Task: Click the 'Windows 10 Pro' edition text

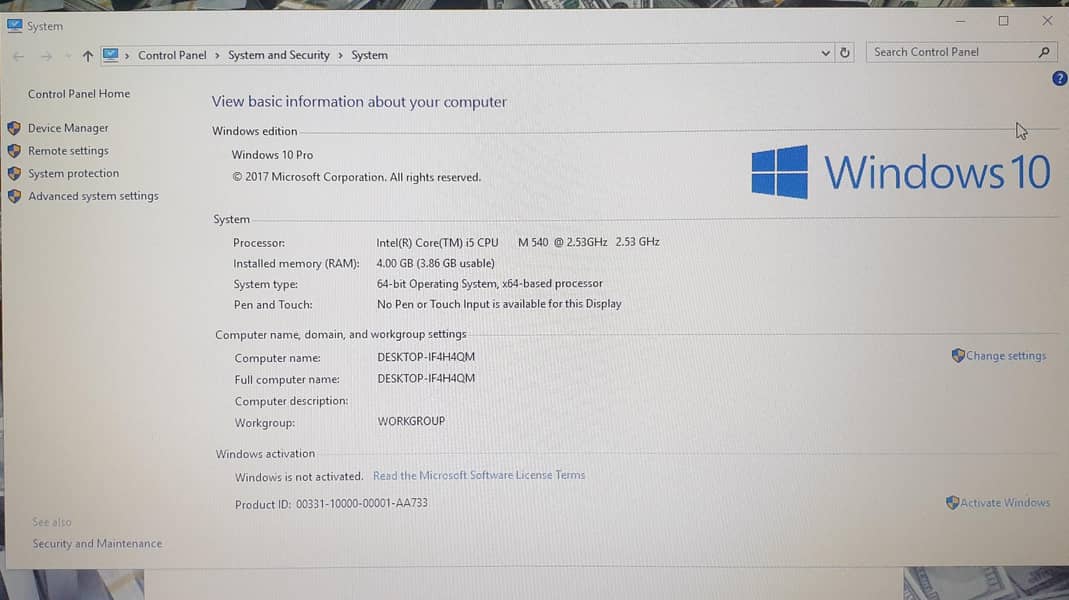Action: [x=272, y=155]
